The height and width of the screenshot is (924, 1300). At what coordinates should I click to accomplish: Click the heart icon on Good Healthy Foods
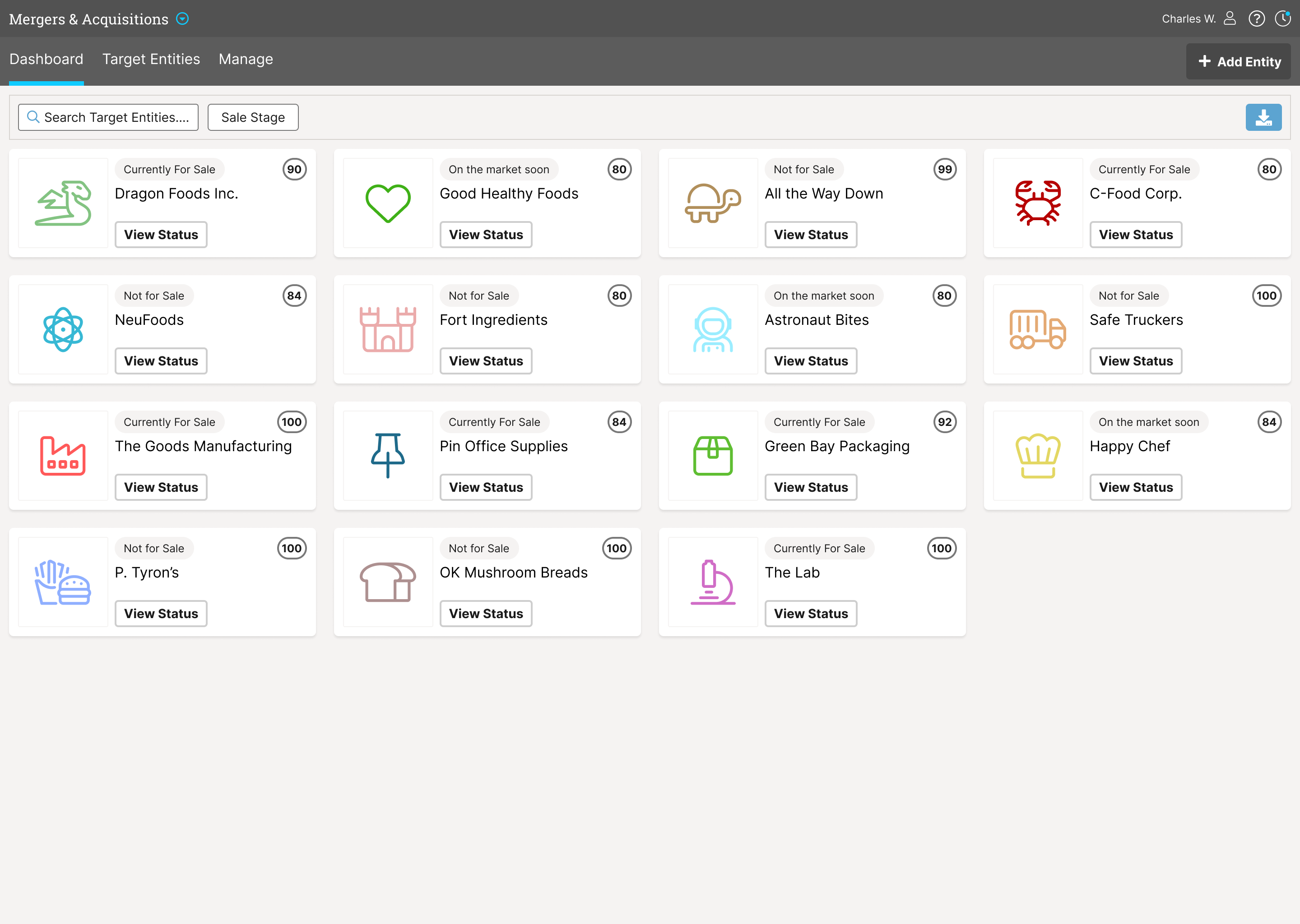click(388, 203)
